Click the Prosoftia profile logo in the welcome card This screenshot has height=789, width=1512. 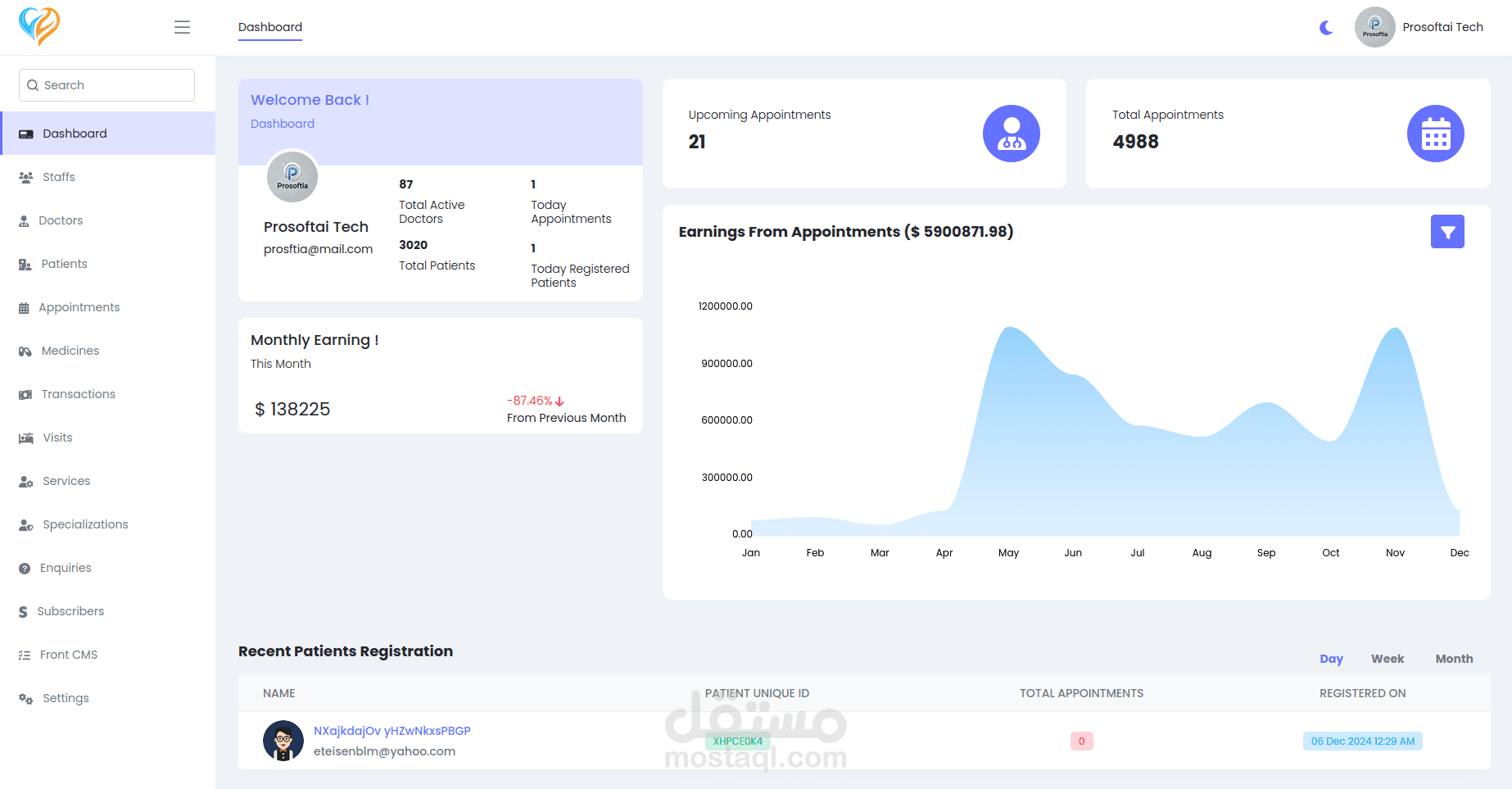pos(292,176)
